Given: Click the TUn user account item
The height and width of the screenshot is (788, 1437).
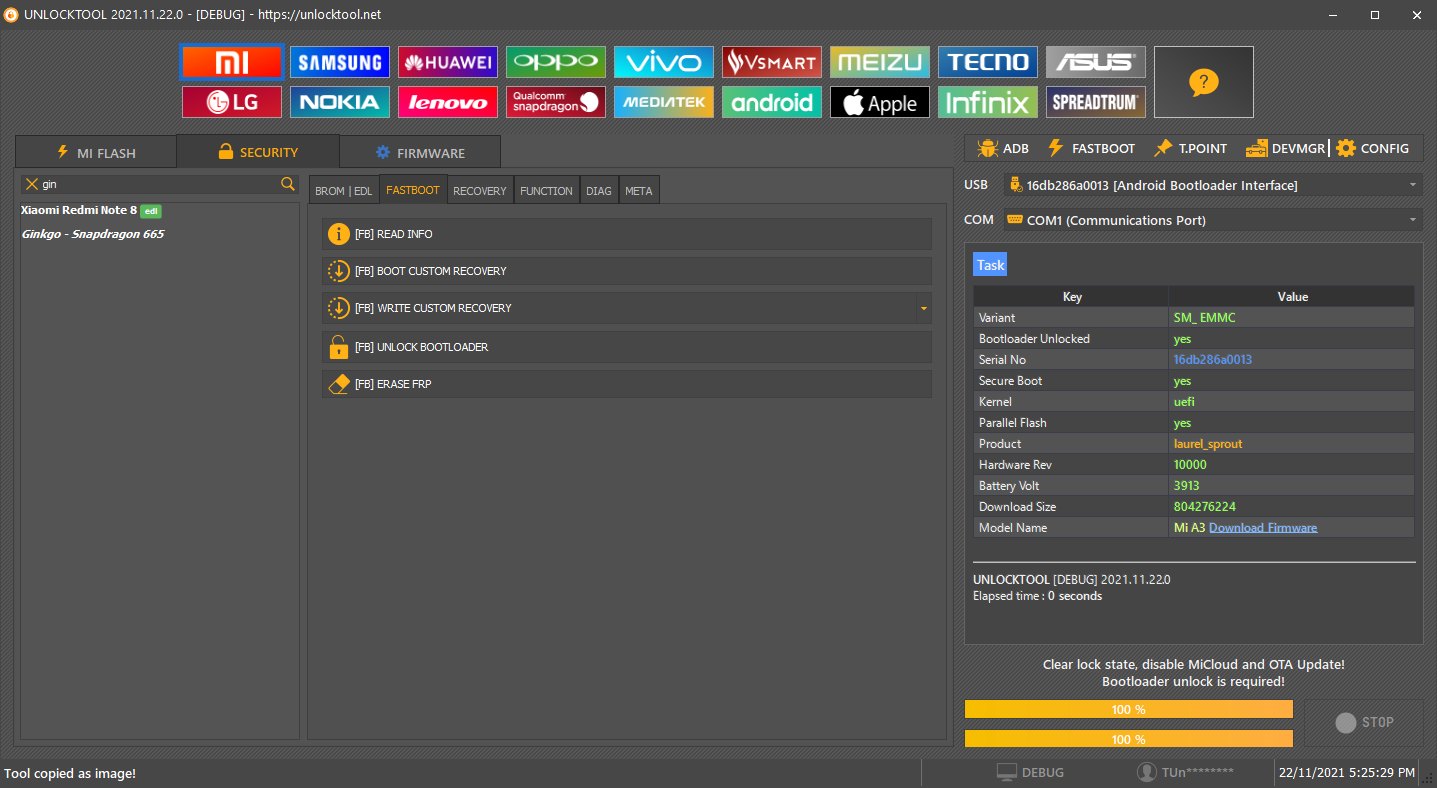Looking at the screenshot, I should [1186, 772].
